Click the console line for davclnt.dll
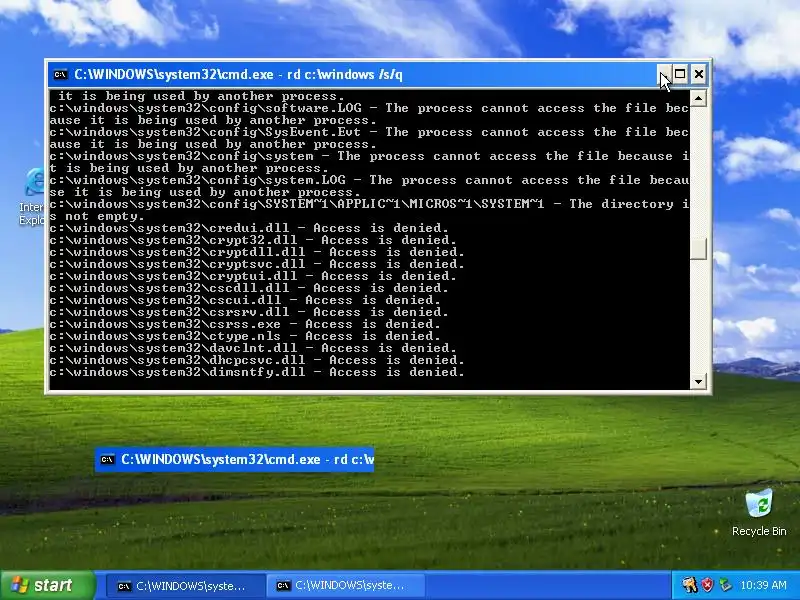The width and height of the screenshot is (800, 600). [253, 348]
